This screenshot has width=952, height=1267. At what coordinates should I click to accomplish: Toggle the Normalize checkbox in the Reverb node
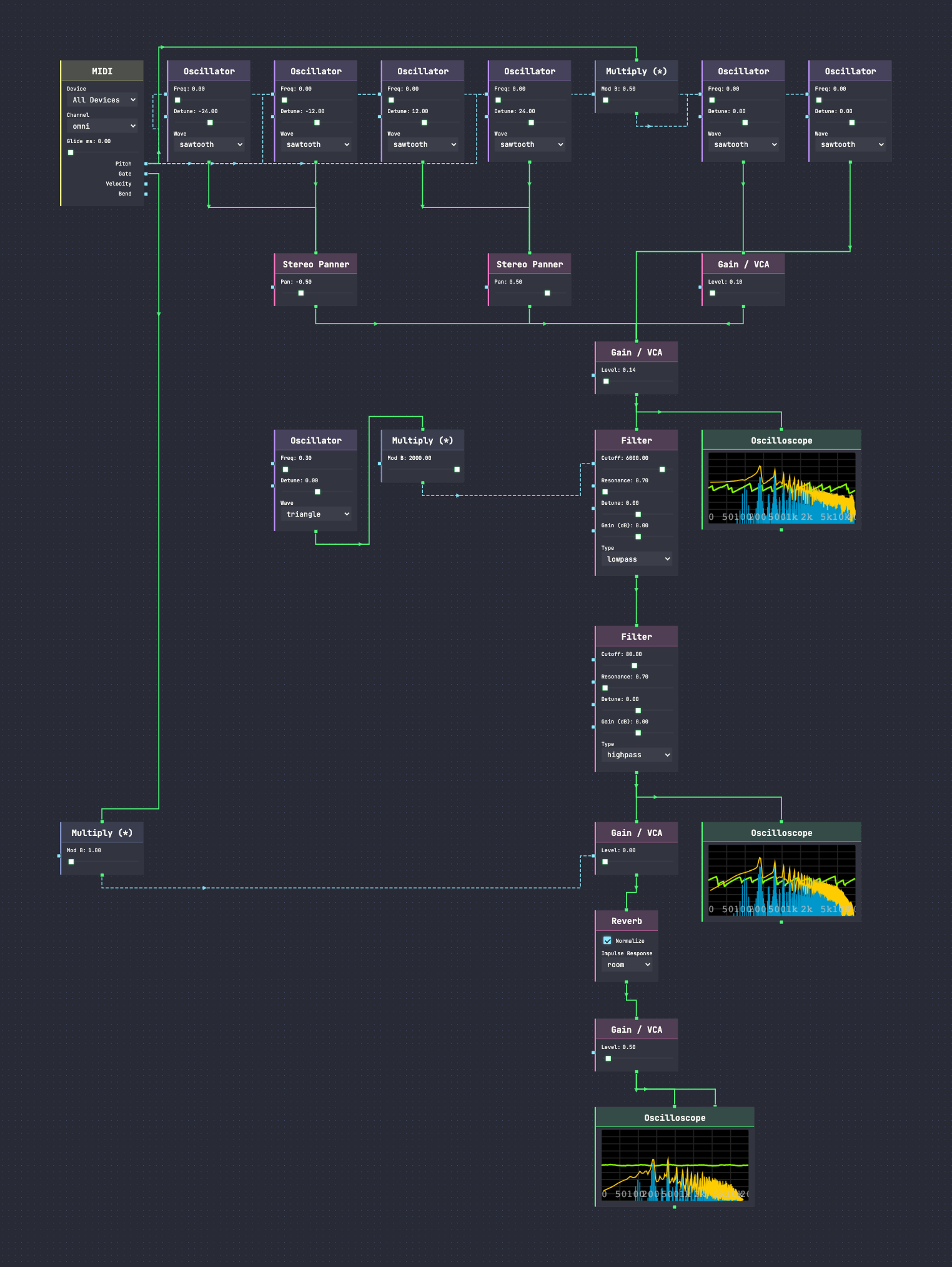point(607,940)
